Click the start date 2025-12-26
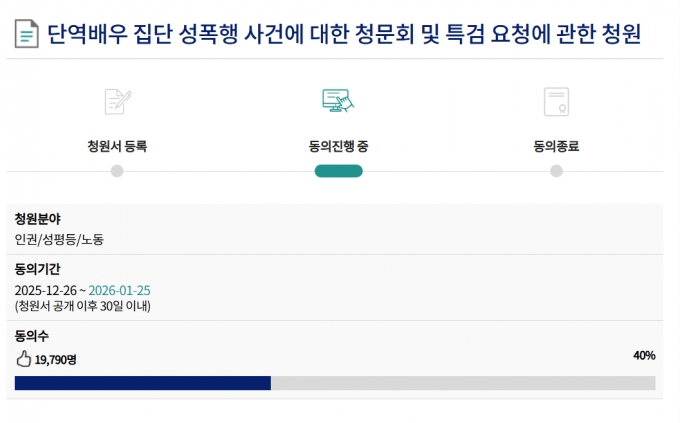Image resolution: width=680 pixels, height=423 pixels. pos(46,290)
